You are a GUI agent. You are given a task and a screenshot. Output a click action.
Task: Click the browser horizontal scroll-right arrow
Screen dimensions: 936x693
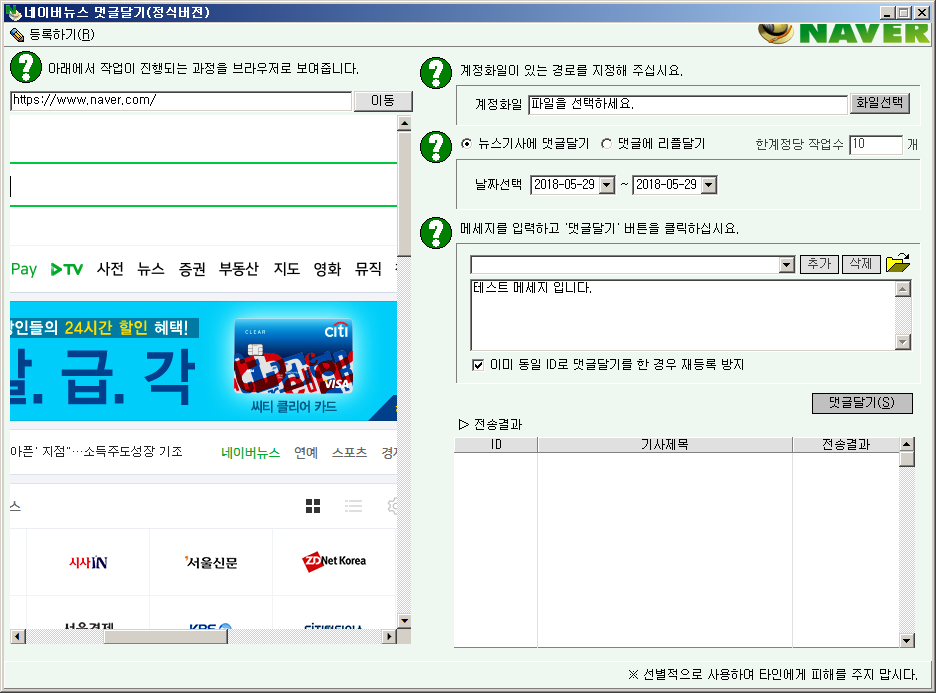point(389,636)
